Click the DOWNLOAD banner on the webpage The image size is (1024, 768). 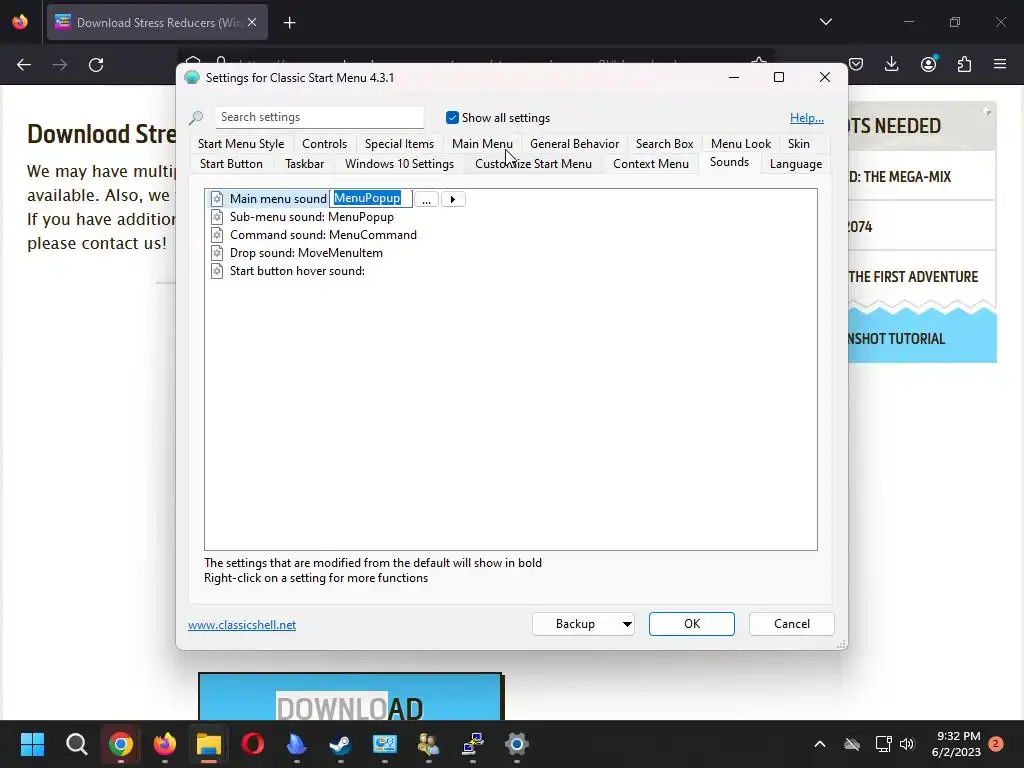[x=351, y=697]
